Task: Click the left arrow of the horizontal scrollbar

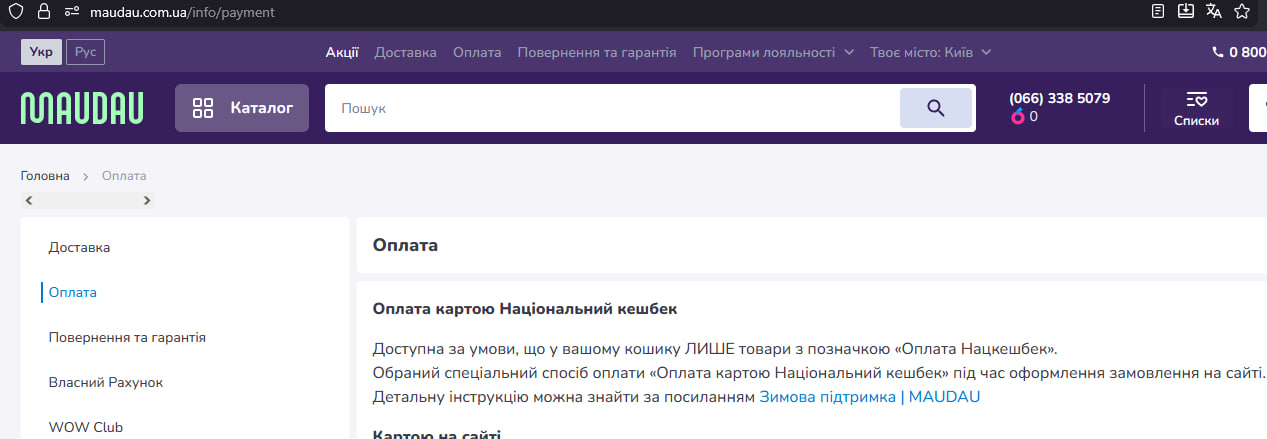Action: 29,200
